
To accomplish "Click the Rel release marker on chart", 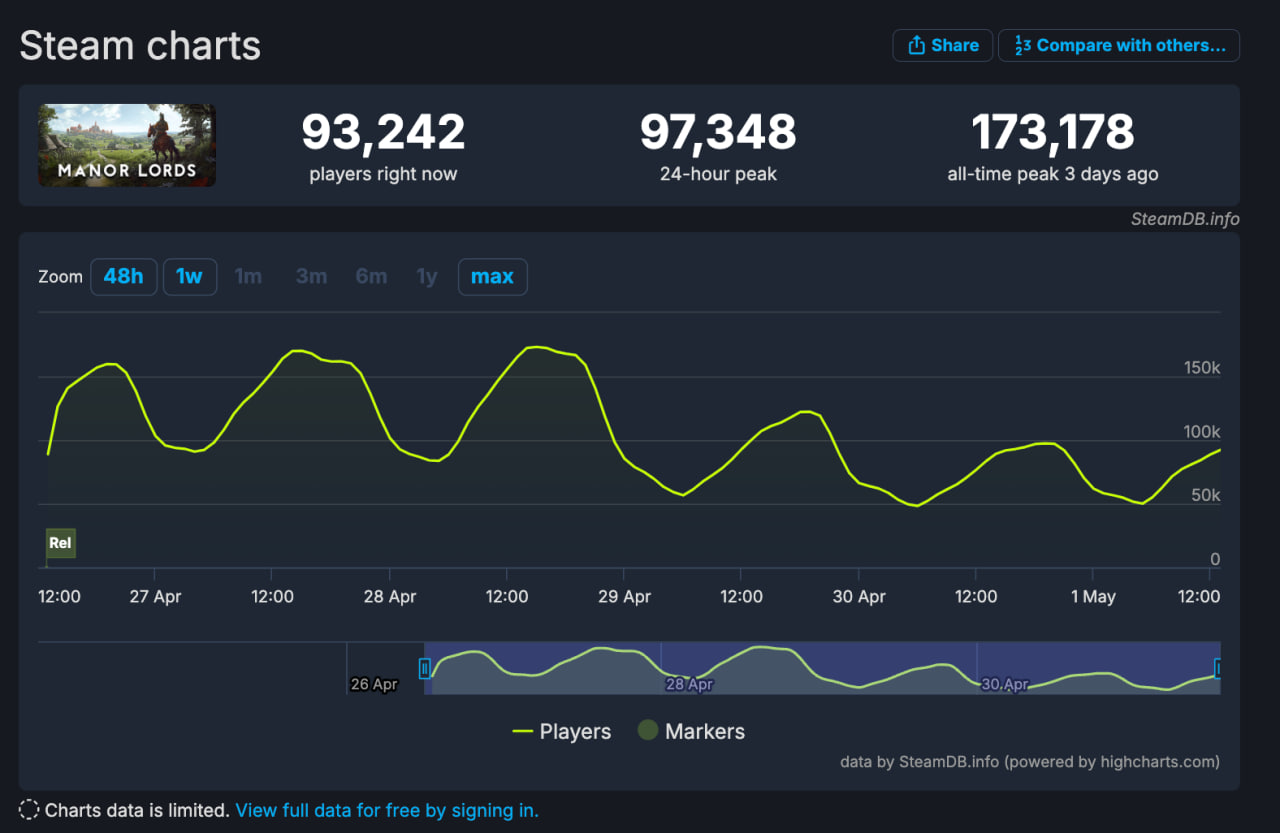I will click(x=60, y=543).
